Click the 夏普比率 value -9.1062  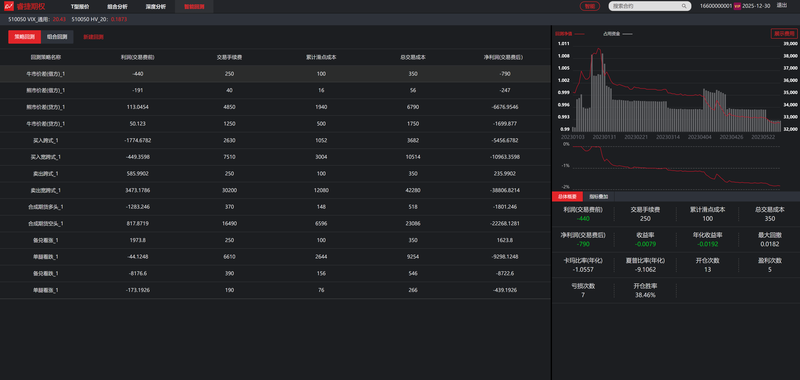click(x=645, y=269)
